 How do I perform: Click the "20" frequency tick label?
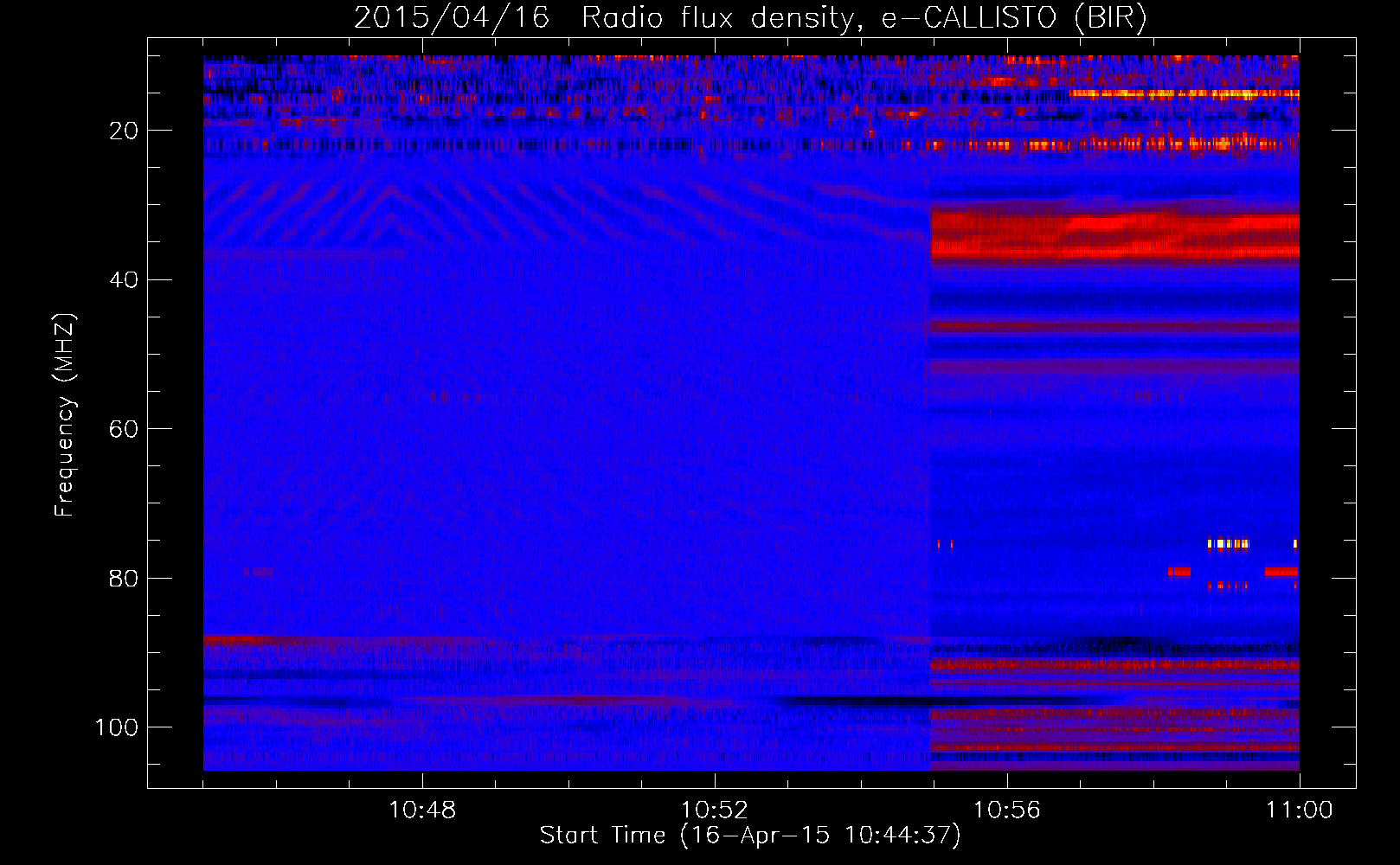point(125,131)
